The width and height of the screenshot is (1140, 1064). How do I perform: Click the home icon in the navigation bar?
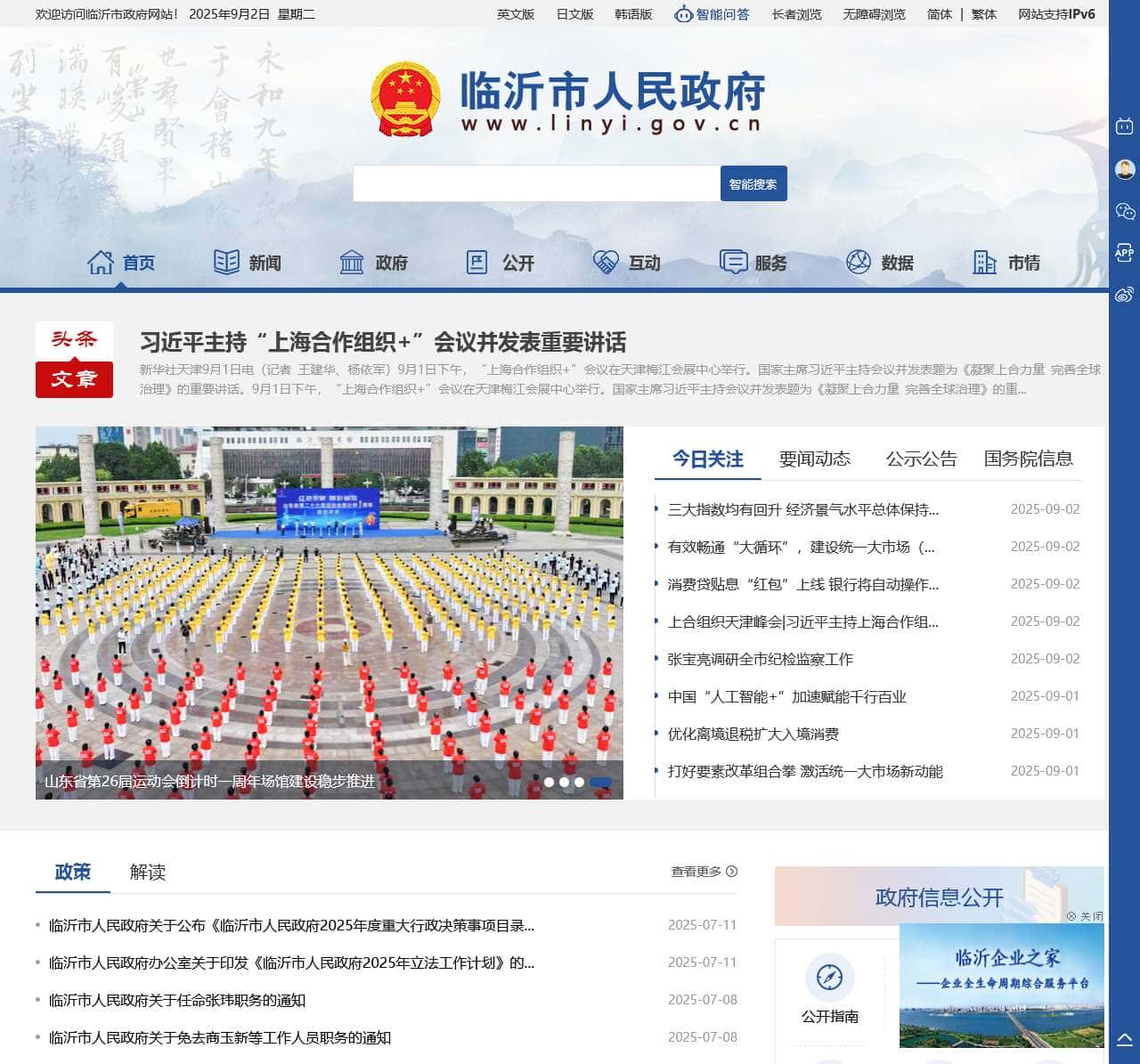pos(101,262)
